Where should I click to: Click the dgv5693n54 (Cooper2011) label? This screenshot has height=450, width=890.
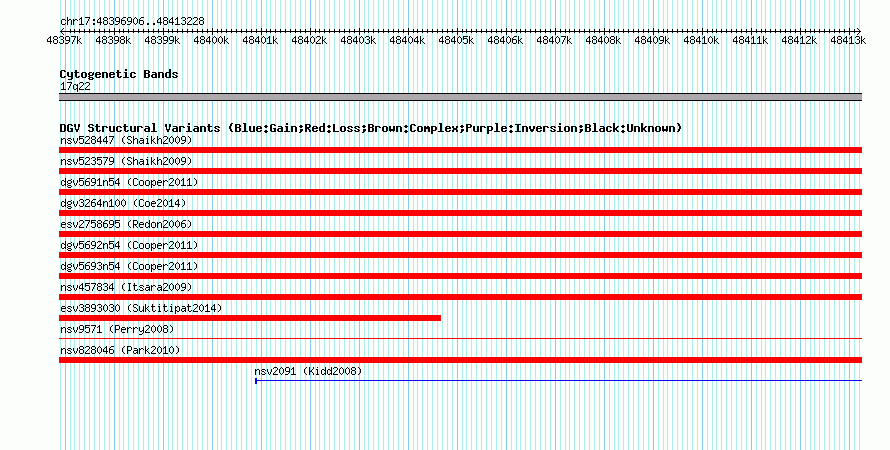129,266
